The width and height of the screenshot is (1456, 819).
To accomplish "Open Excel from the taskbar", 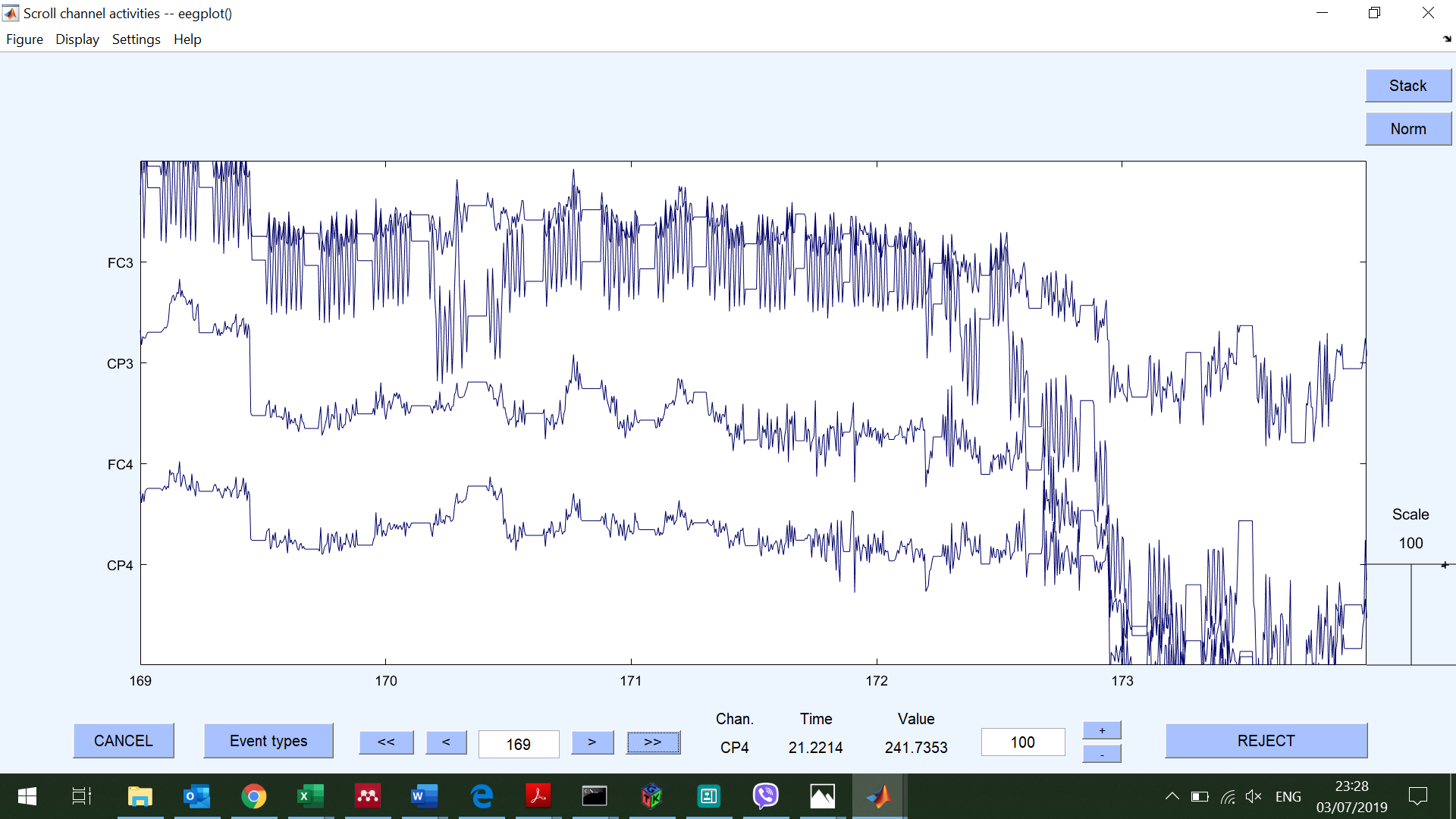I will coord(311,796).
